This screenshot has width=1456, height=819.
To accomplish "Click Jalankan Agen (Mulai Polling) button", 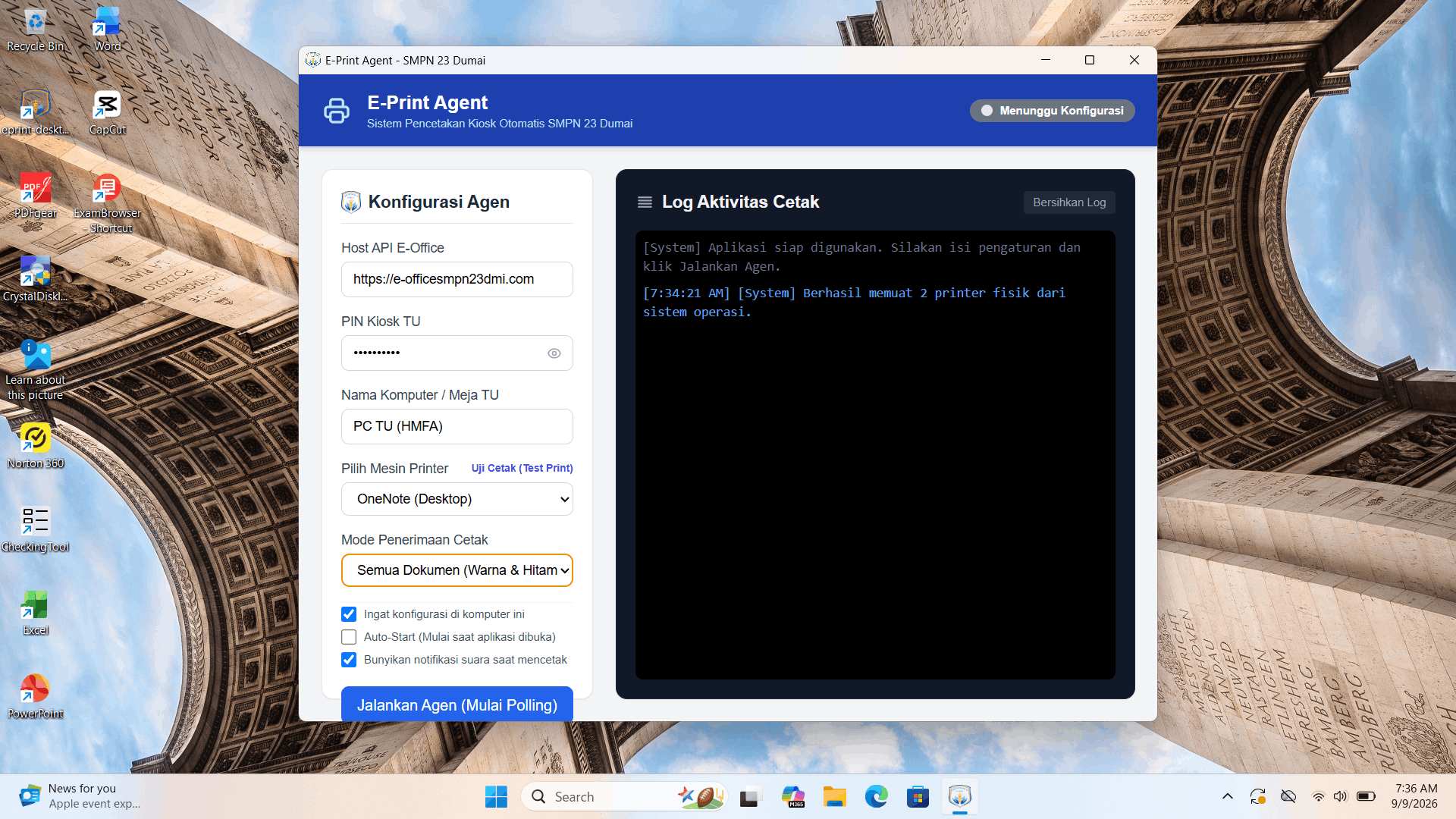I will click(457, 704).
